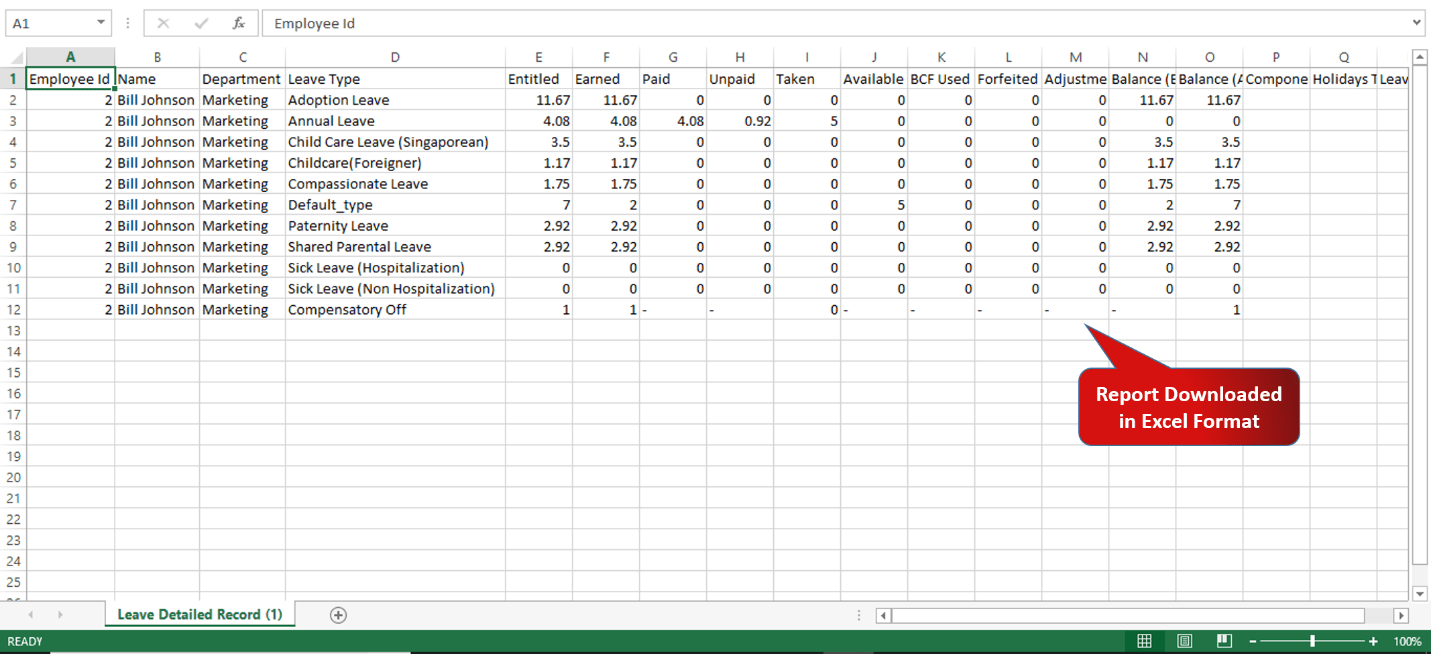
Task: Switch to Page Layout view
Action: (1185, 641)
